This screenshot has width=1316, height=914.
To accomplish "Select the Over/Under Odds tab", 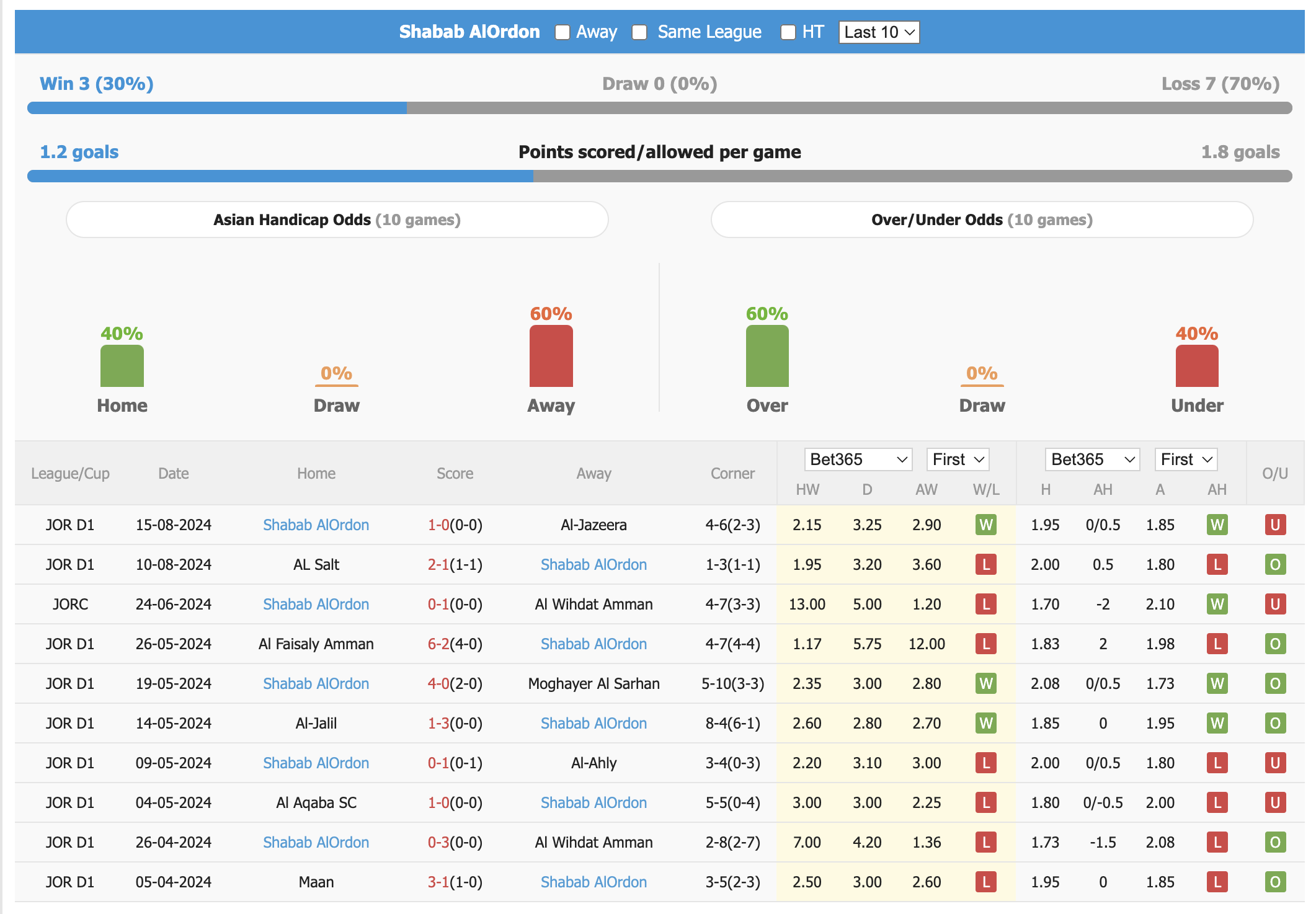I will tap(982, 220).
